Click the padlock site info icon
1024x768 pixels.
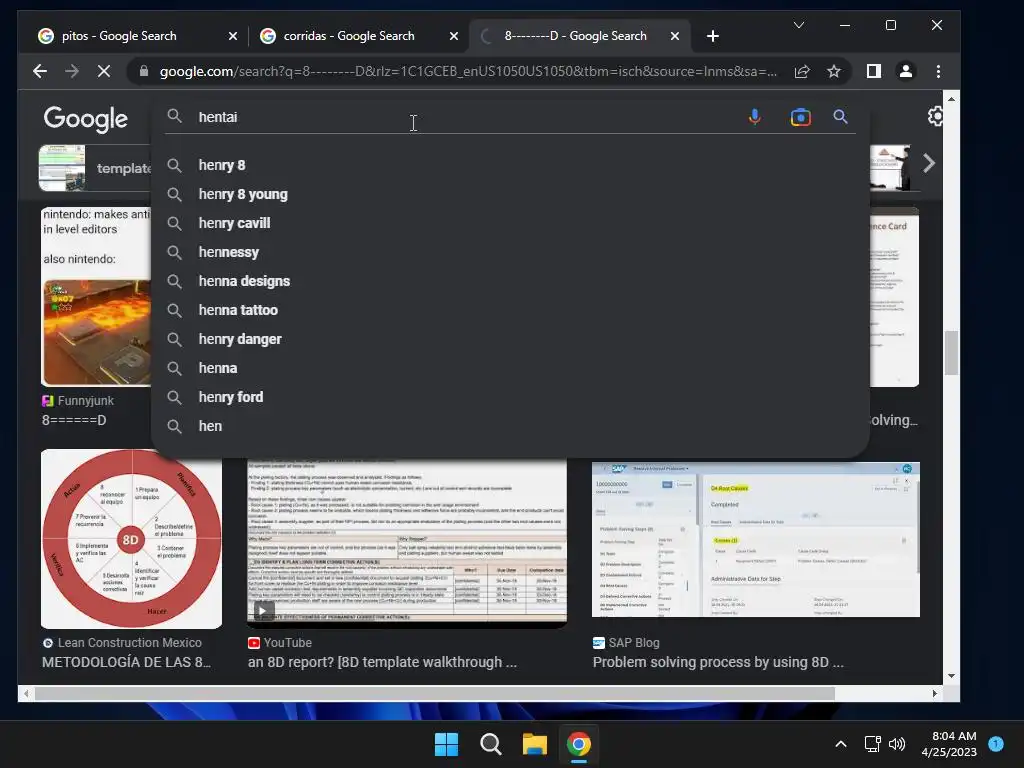pyautogui.click(x=144, y=71)
